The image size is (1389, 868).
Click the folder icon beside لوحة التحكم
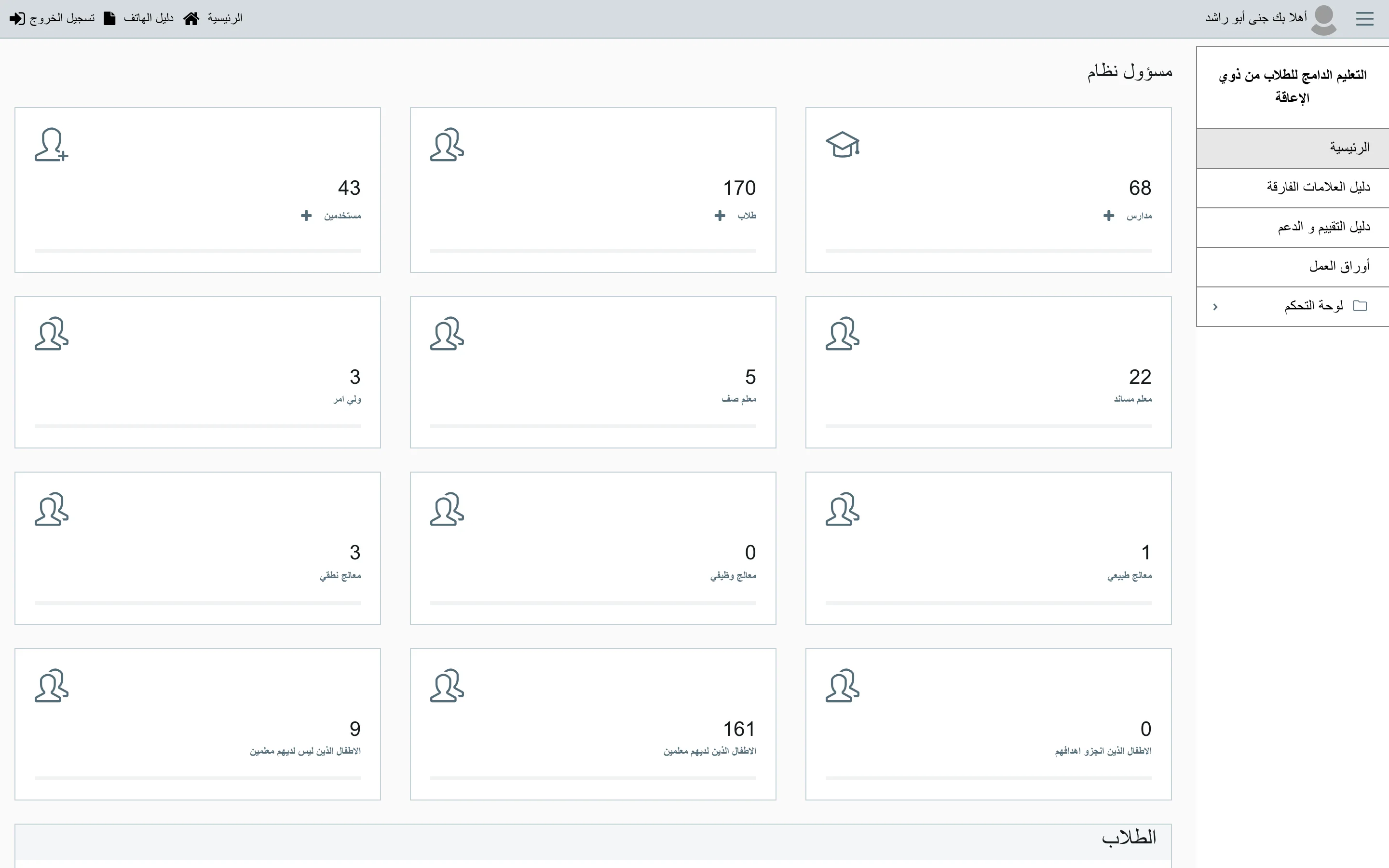click(x=1360, y=306)
